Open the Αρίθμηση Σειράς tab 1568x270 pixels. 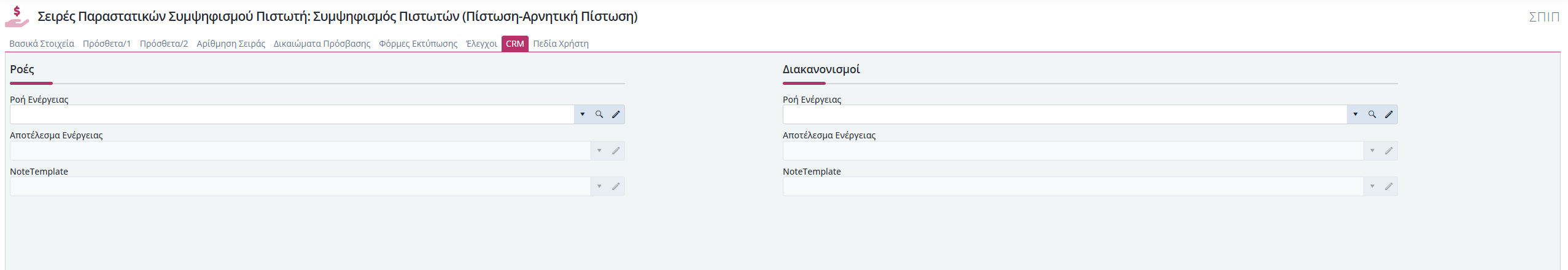[x=231, y=44]
